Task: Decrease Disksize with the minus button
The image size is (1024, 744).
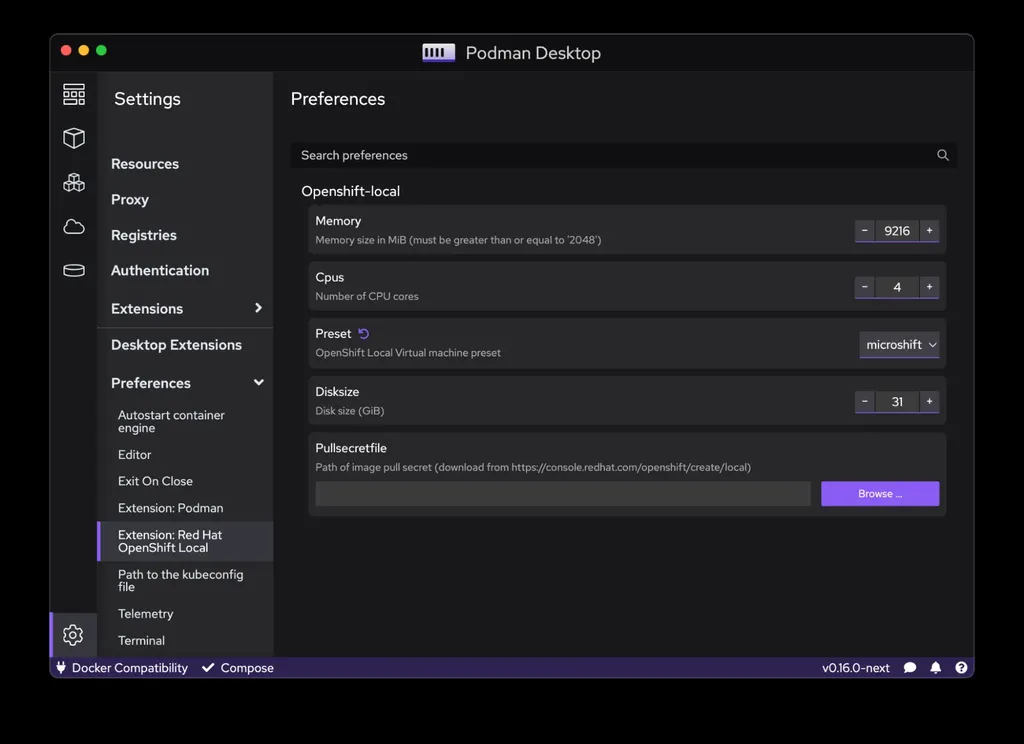Action: pos(865,402)
